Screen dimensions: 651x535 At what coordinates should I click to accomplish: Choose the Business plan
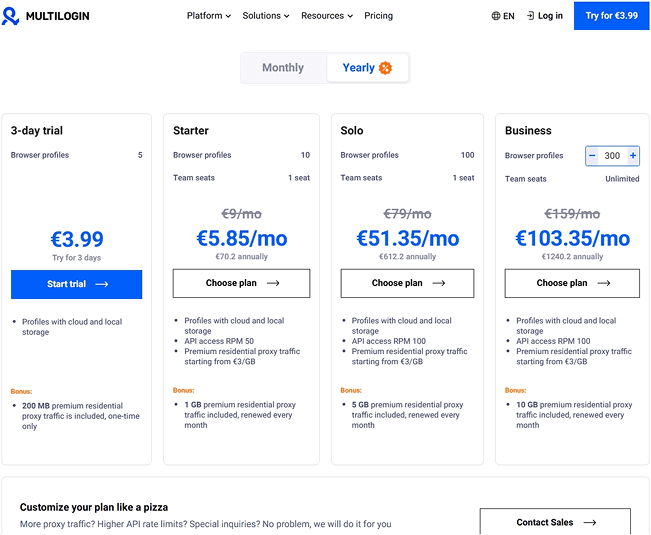[x=572, y=283]
